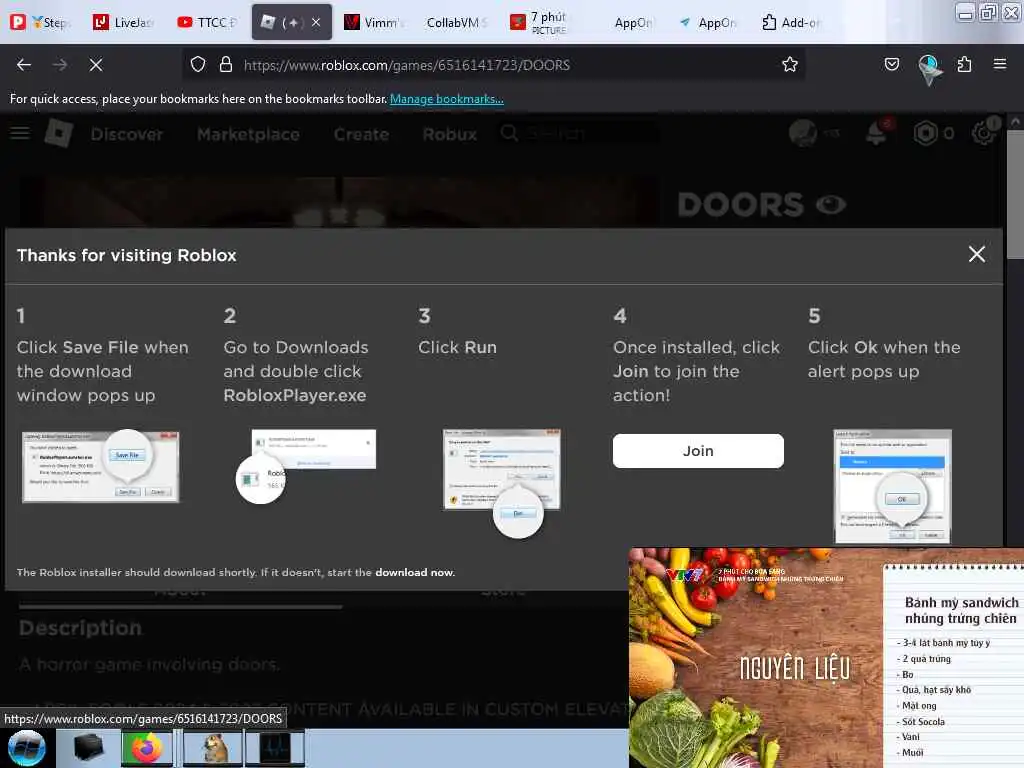Viewport: 1024px width, 768px height.
Task: Close the active Roblox browser tab
Action: 316,22
